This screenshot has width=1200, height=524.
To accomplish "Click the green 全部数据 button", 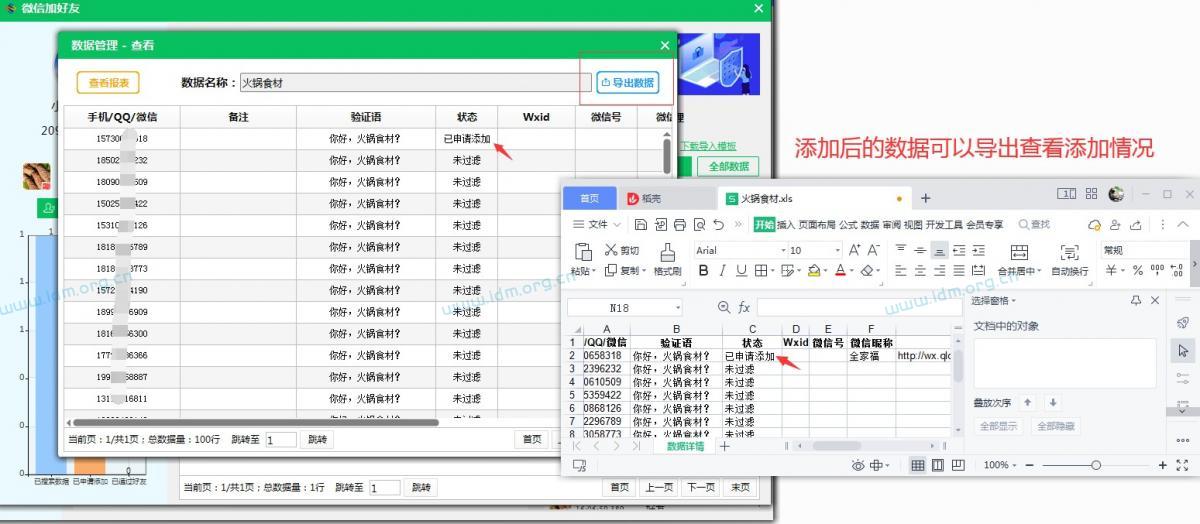I will coord(728,166).
